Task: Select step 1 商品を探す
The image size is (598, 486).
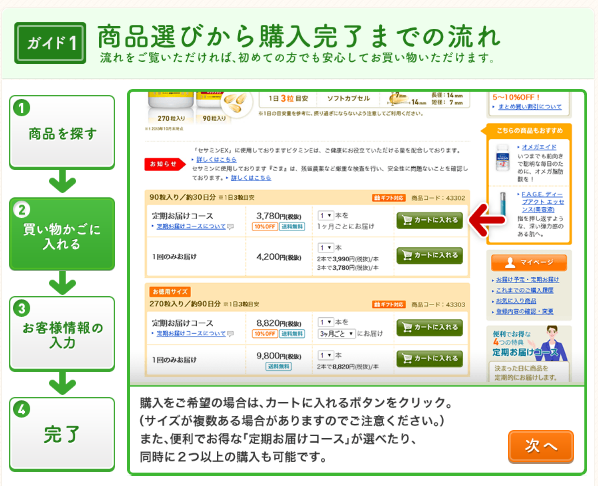Action: point(62,132)
